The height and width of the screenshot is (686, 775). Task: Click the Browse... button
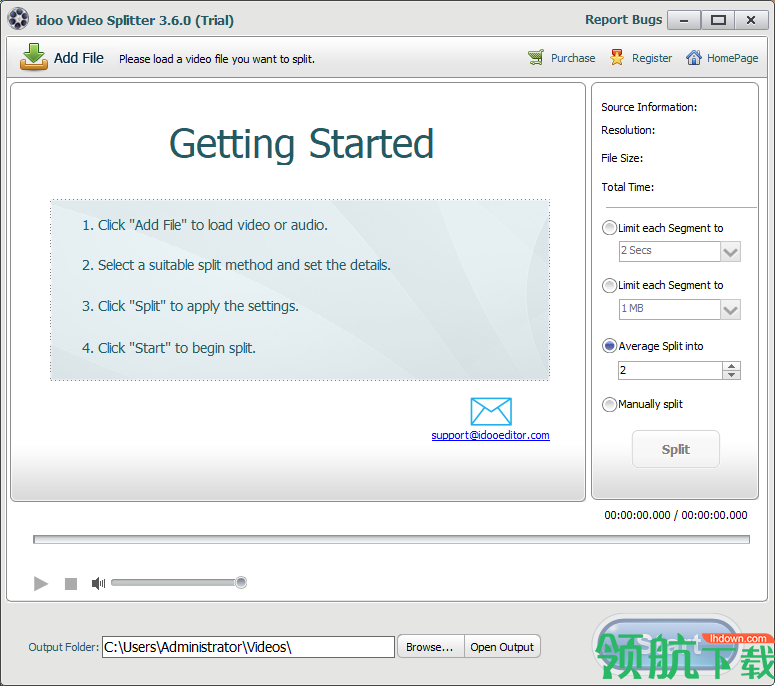(x=430, y=647)
